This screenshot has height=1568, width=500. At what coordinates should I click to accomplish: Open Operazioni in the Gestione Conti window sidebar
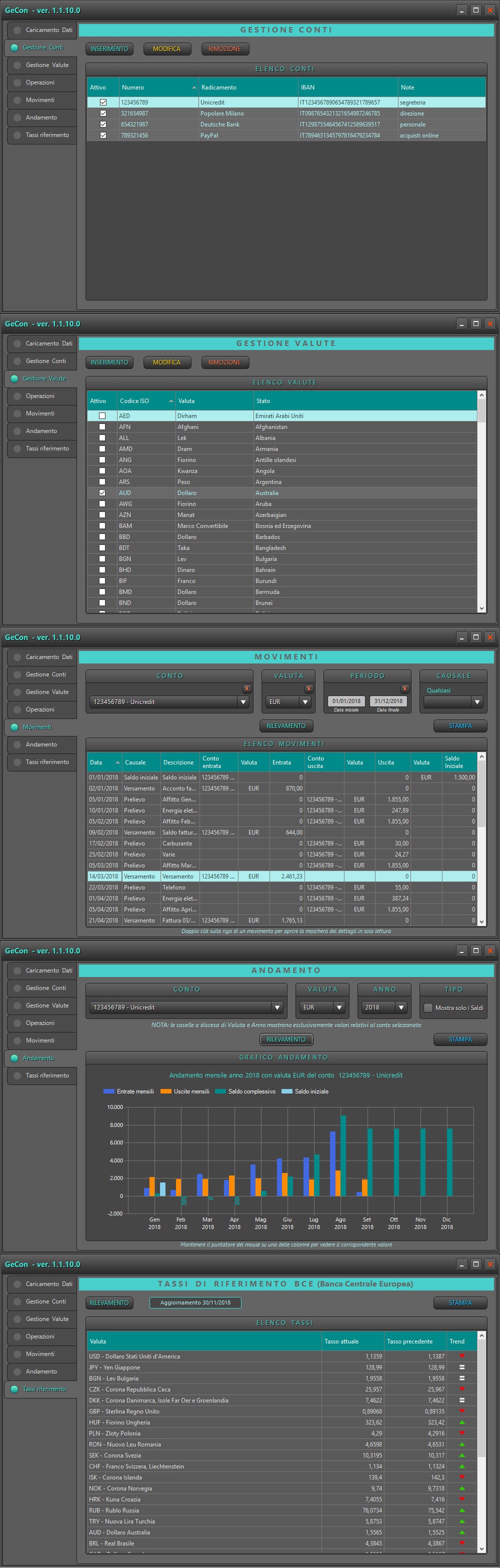pos(42,83)
